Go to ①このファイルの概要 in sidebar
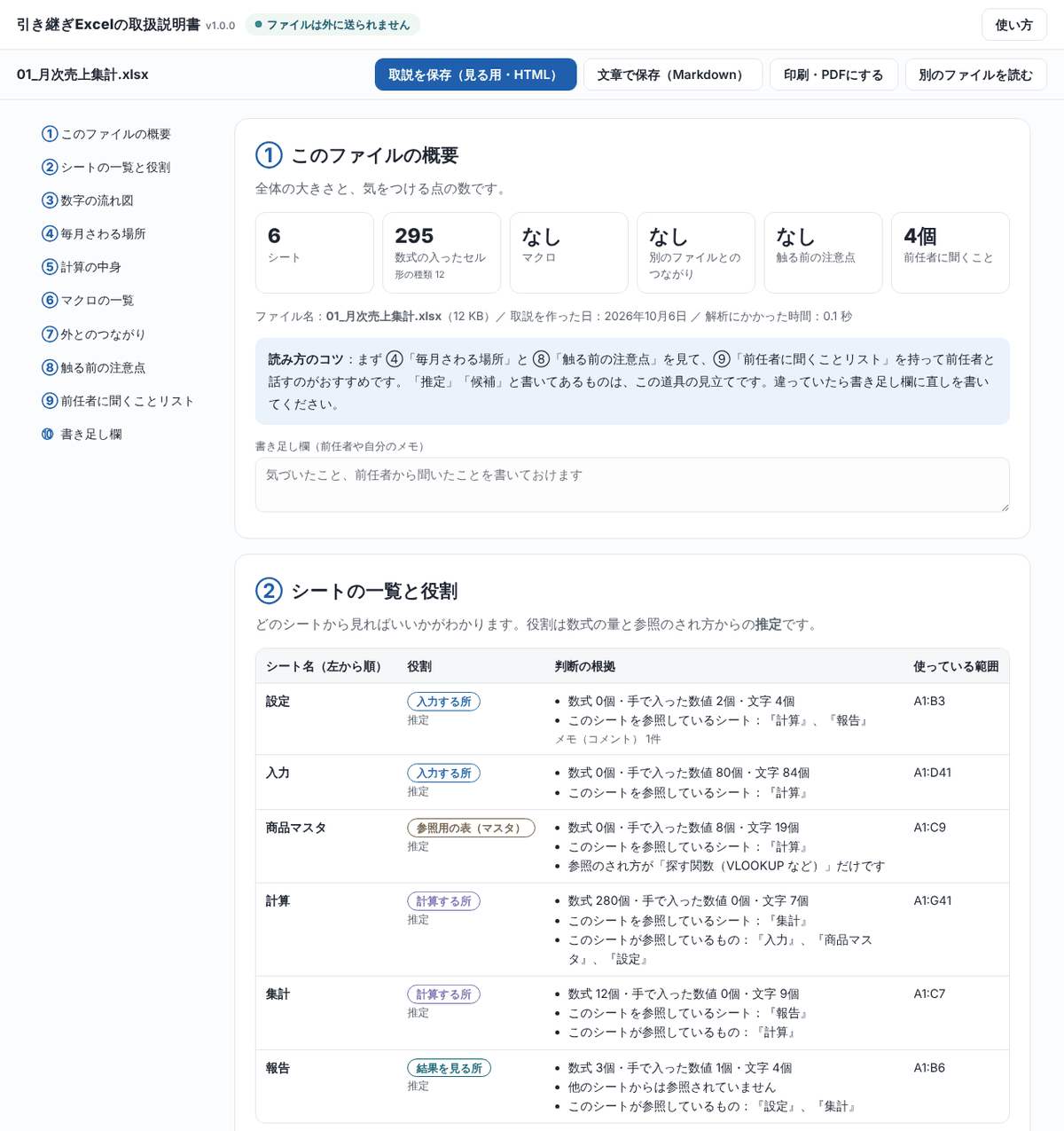The height and width of the screenshot is (1131, 1064). point(106,134)
